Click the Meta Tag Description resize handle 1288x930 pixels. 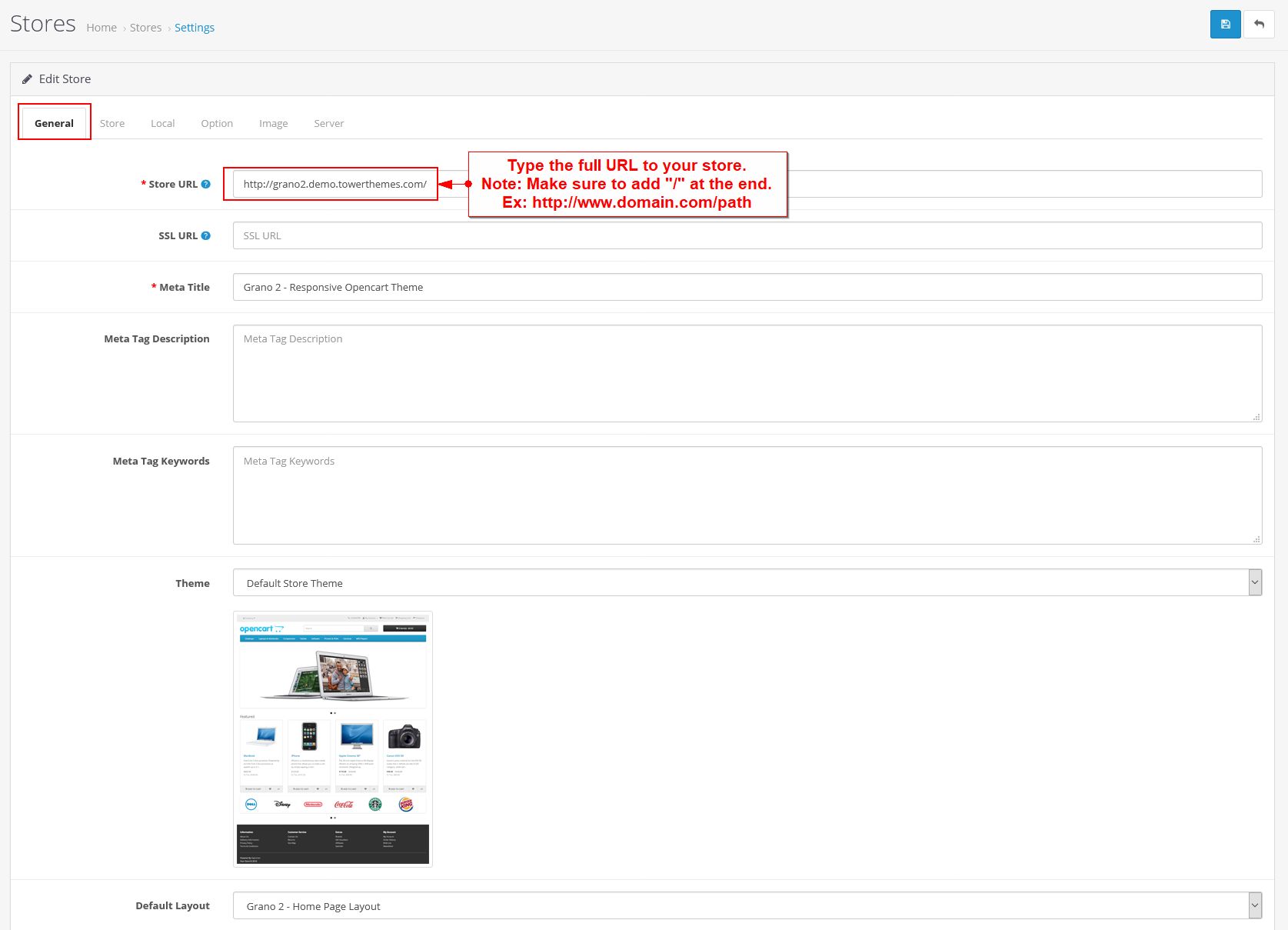(x=1256, y=417)
